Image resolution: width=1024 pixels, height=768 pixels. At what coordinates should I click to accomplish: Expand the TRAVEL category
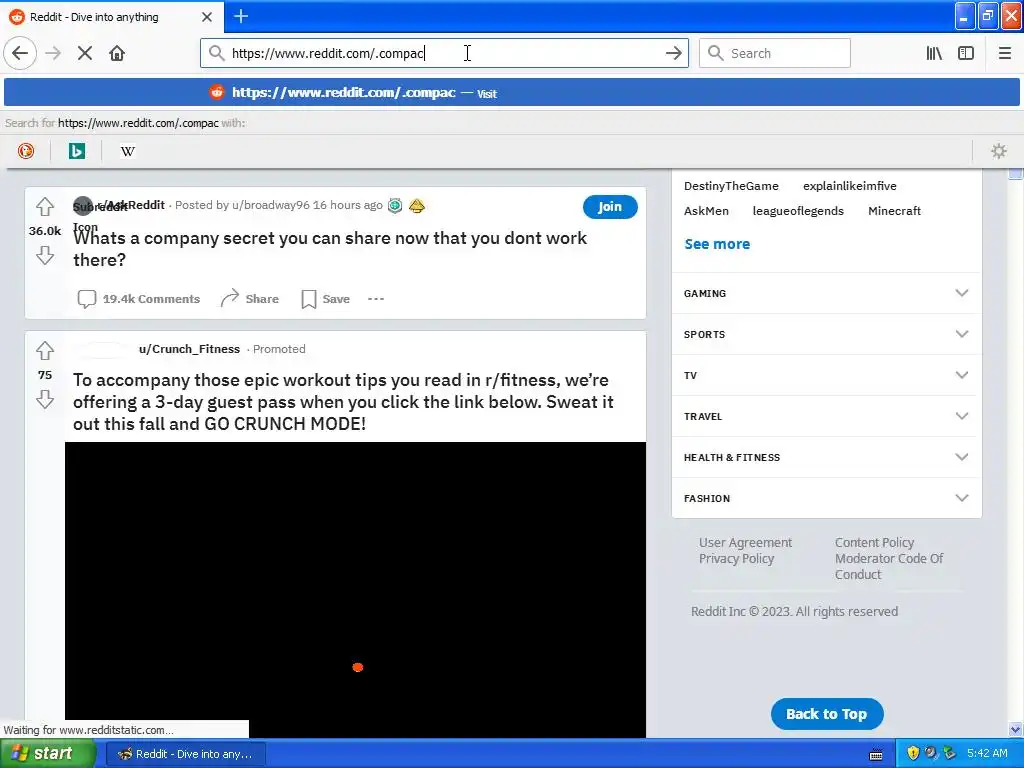826,417
